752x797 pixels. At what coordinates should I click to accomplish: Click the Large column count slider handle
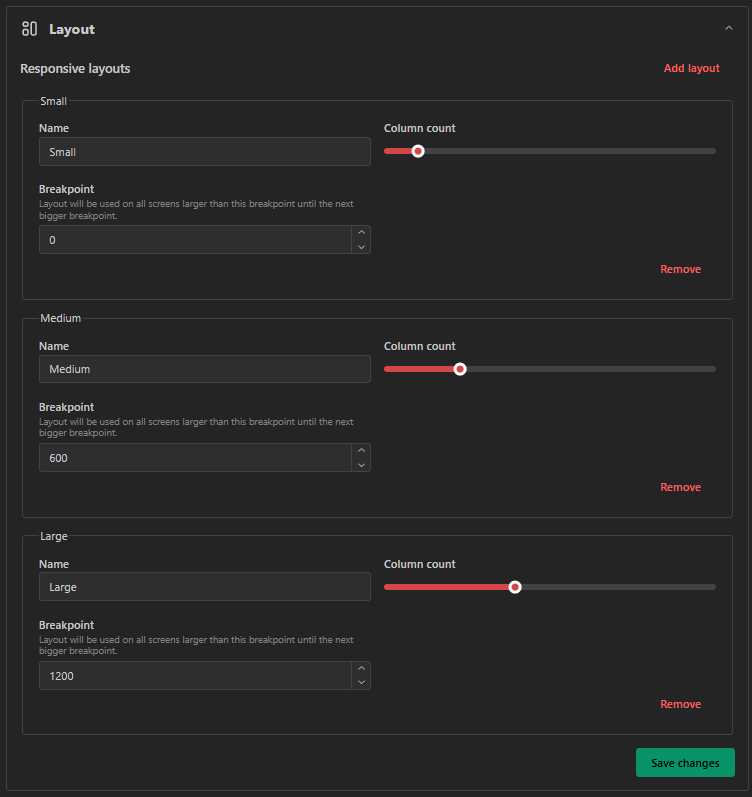(x=515, y=587)
